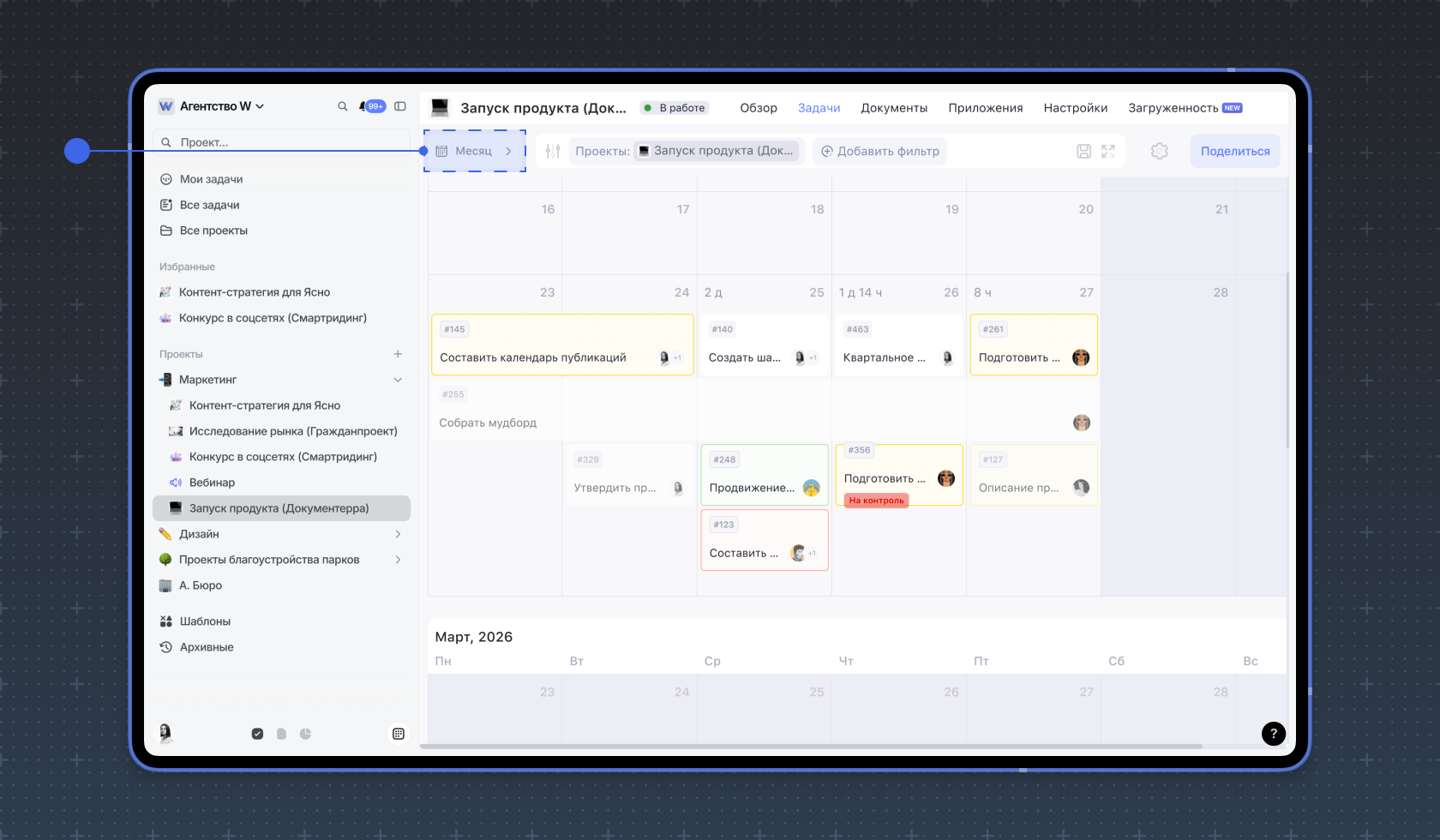This screenshot has width=1440, height=840.
Task: Collapse the Маркетинг project group
Action: [x=398, y=380]
